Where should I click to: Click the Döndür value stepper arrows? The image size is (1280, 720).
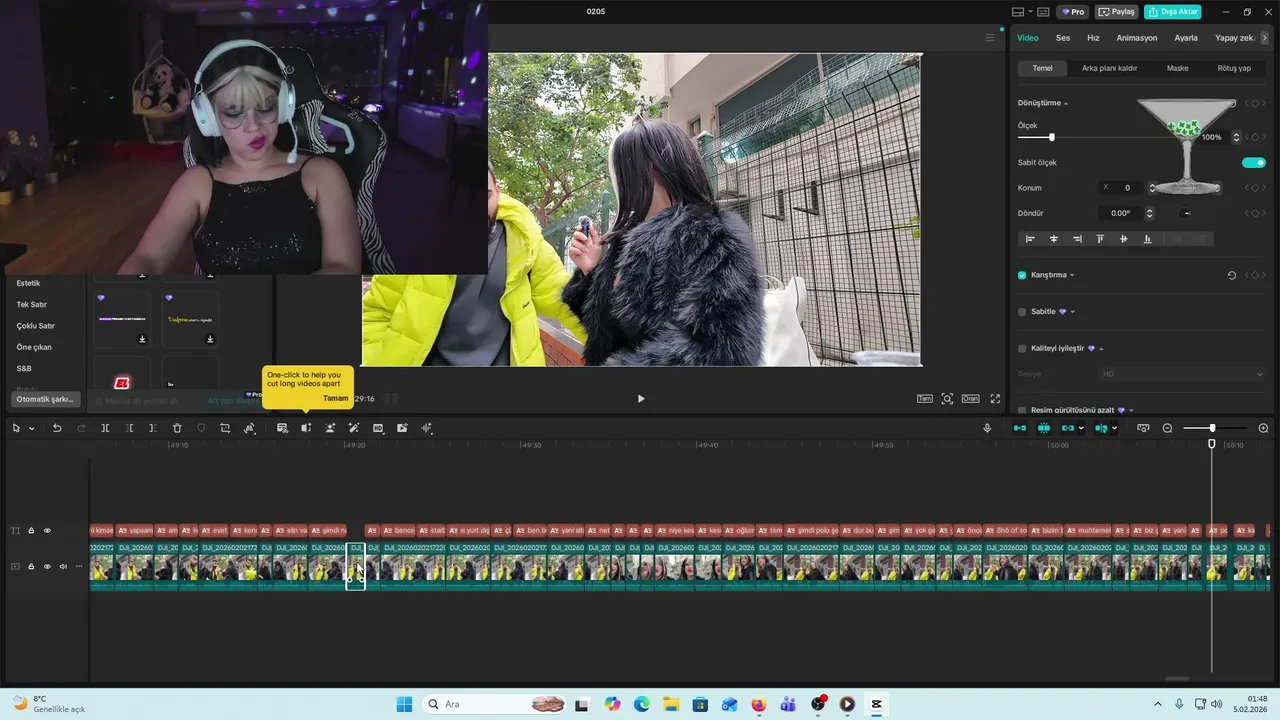[x=1149, y=213]
